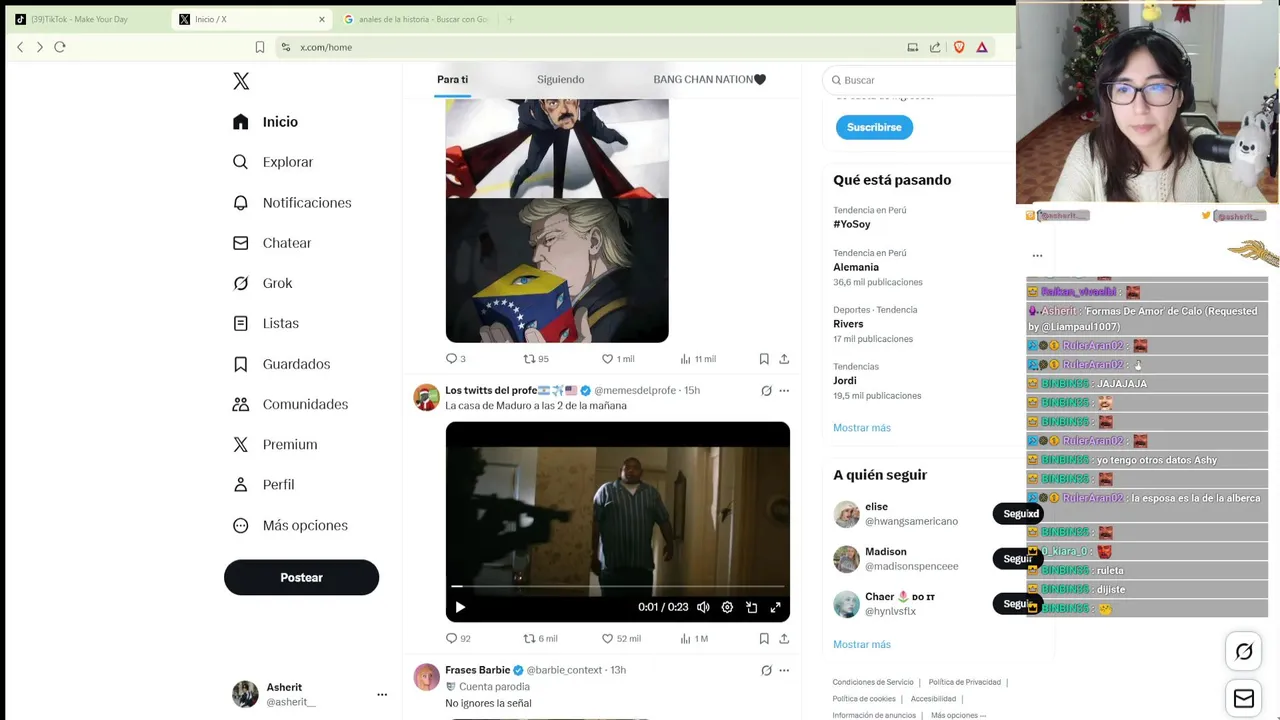The width and height of the screenshot is (1280, 720).
Task: Open more options on Frases Barbie post
Action: (784, 670)
